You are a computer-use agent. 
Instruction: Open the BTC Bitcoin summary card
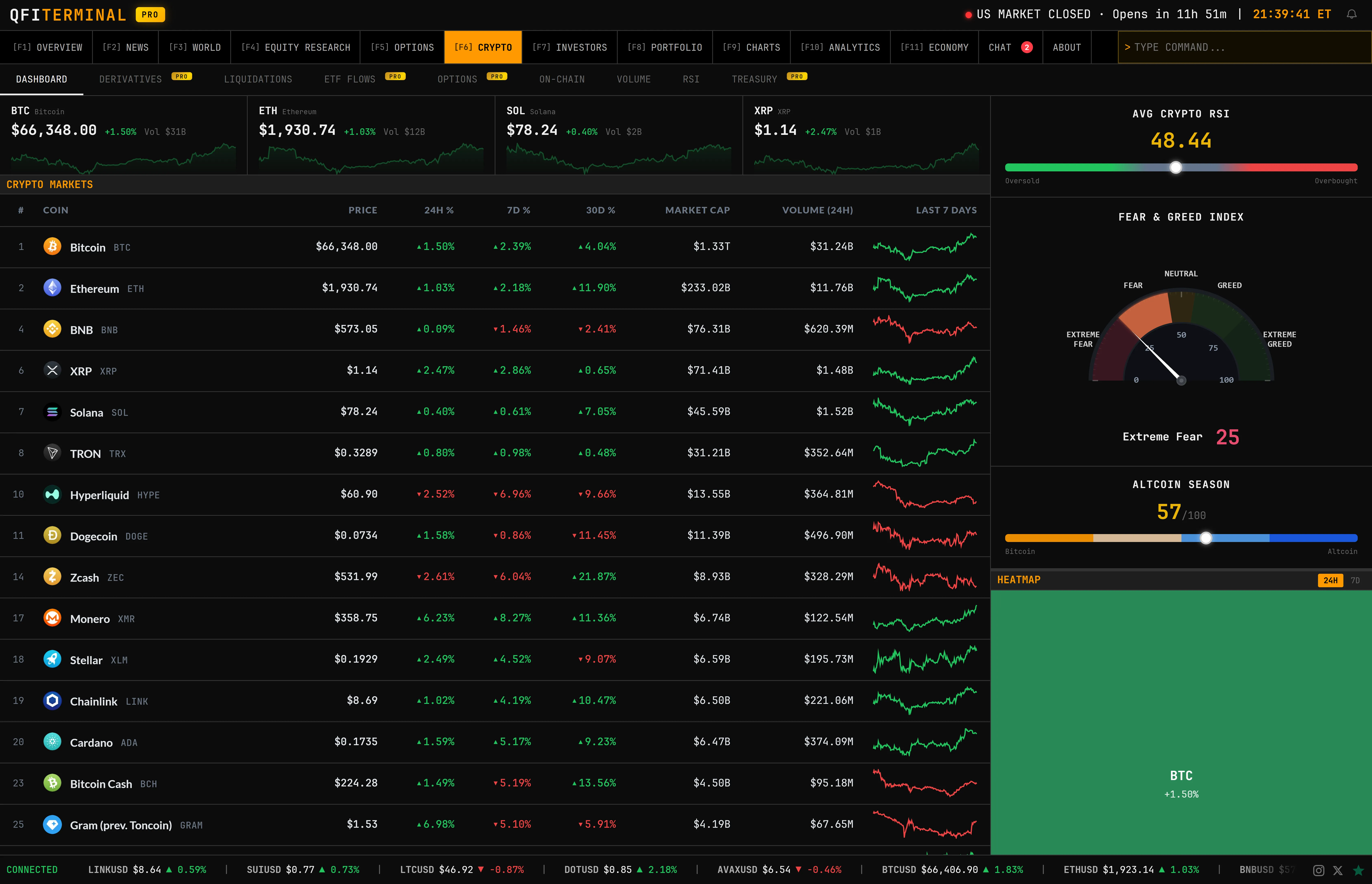pyautogui.click(x=124, y=135)
